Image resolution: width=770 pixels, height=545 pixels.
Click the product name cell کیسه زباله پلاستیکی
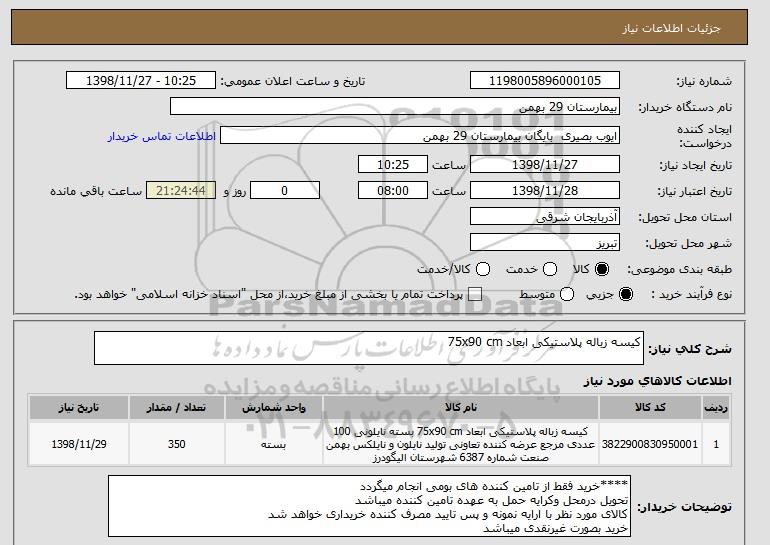461,444
